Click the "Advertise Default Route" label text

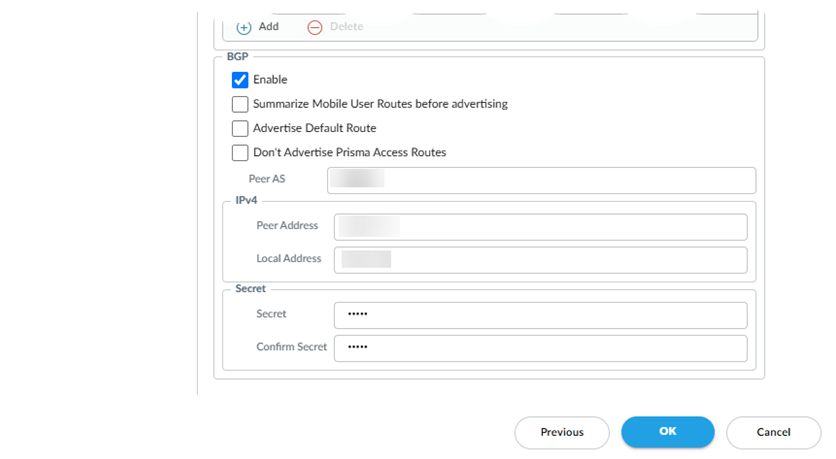pyautogui.click(x=315, y=128)
